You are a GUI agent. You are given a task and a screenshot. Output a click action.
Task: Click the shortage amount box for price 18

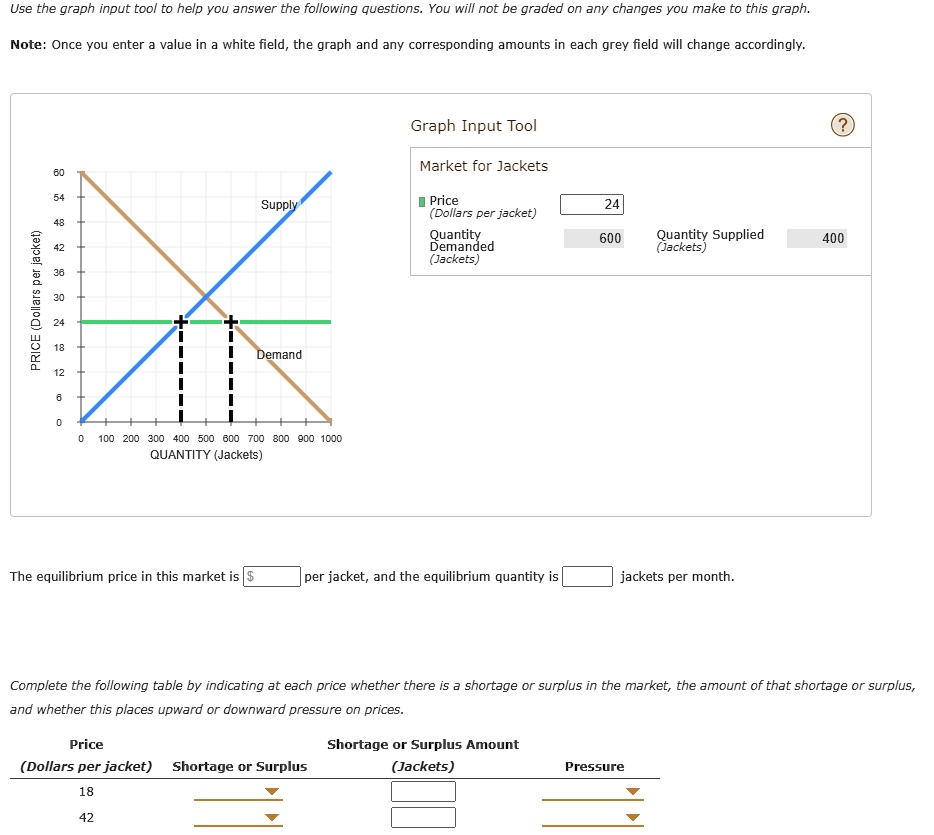coord(424,791)
